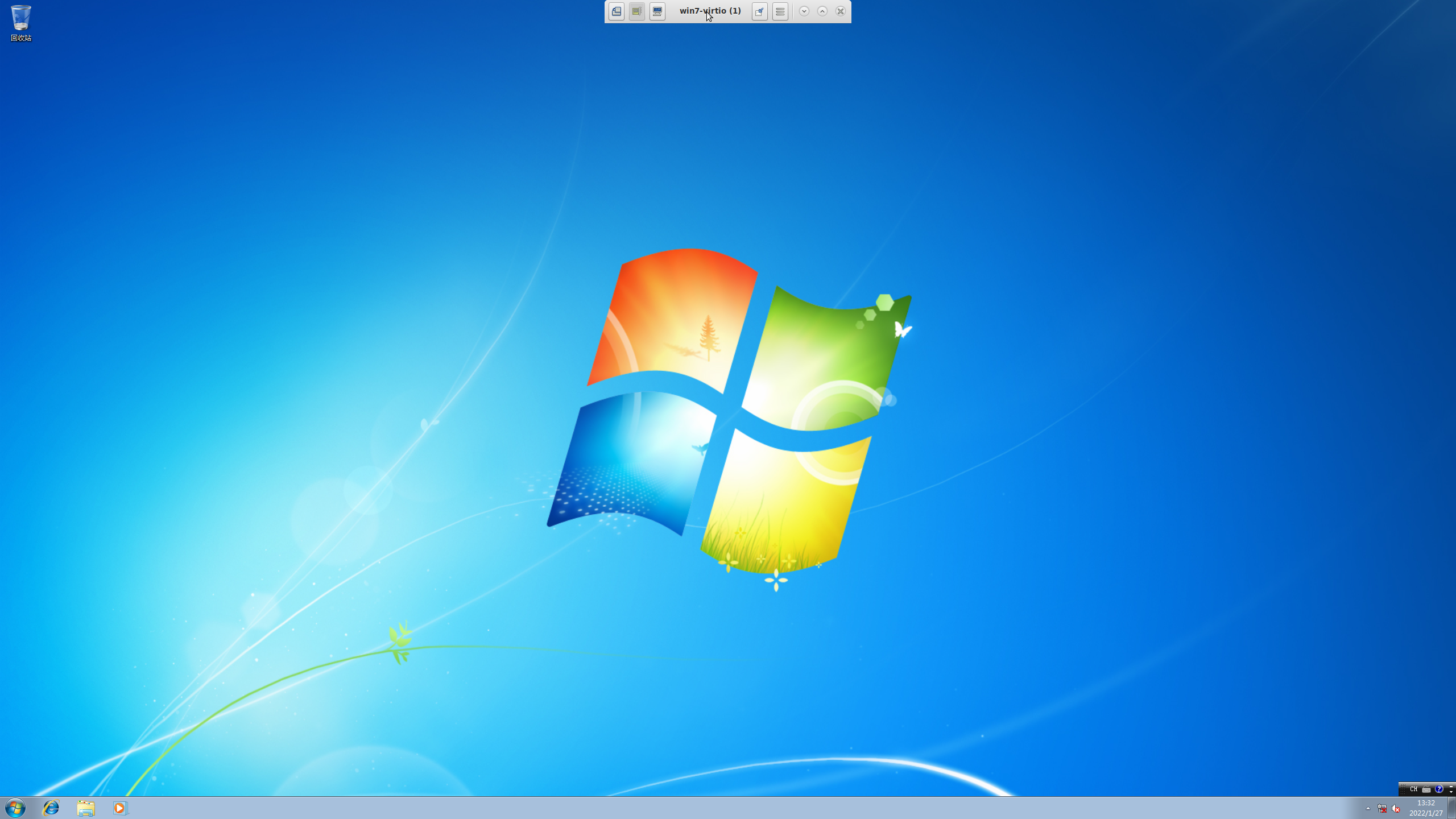Viewport: 1456px width, 819px height.
Task: Click the disconnected network tray icon
Action: click(x=1382, y=808)
